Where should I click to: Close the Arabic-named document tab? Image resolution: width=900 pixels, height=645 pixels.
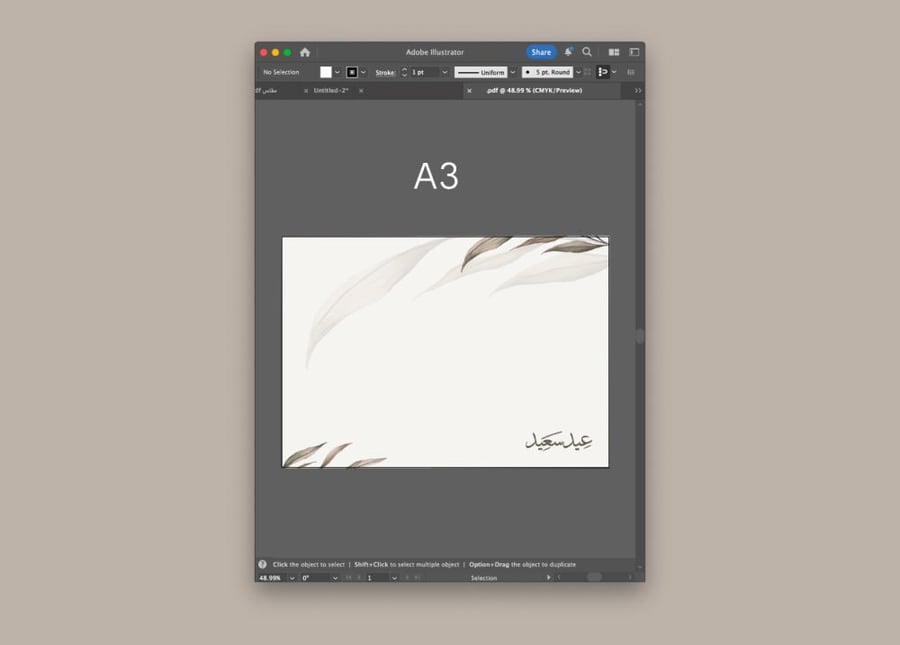tap(306, 91)
